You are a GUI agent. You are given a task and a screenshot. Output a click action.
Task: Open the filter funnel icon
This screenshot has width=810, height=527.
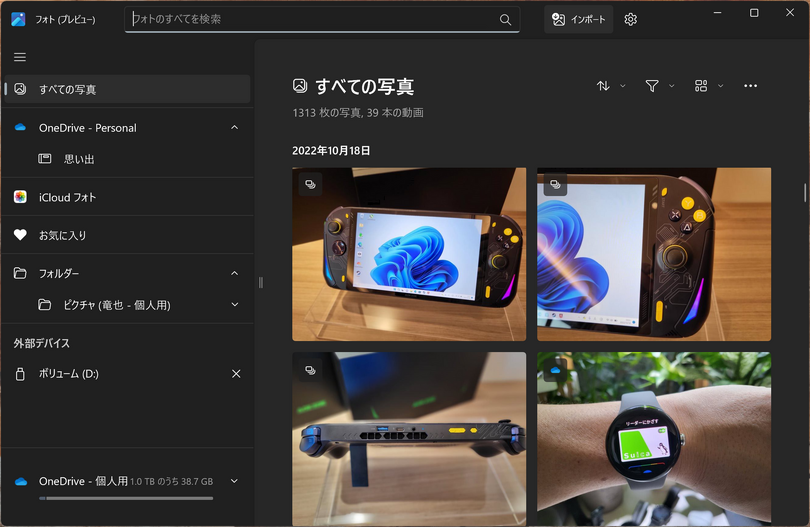[x=652, y=86]
